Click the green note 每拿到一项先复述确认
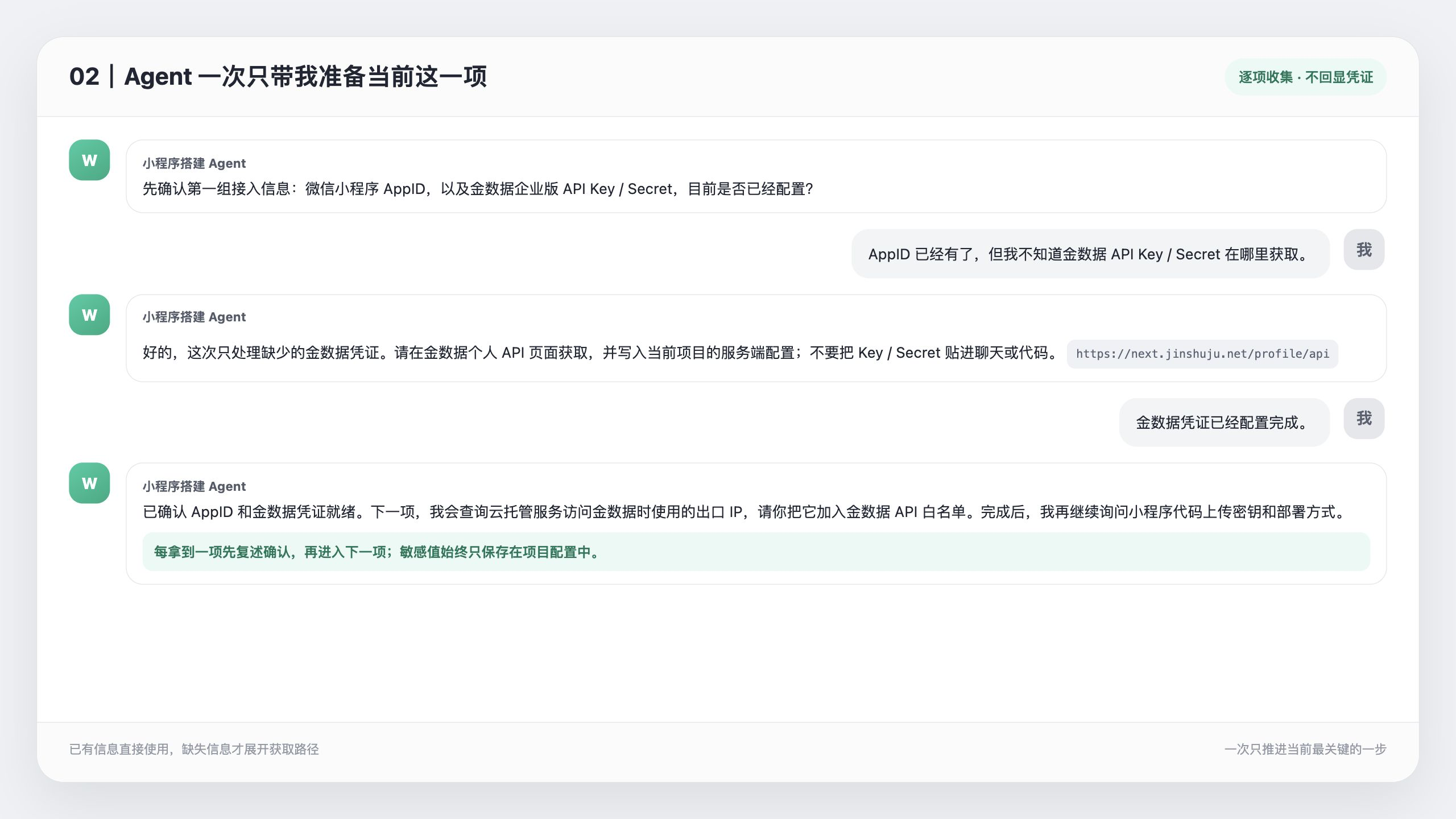The width and height of the screenshot is (1456, 819). point(756,552)
